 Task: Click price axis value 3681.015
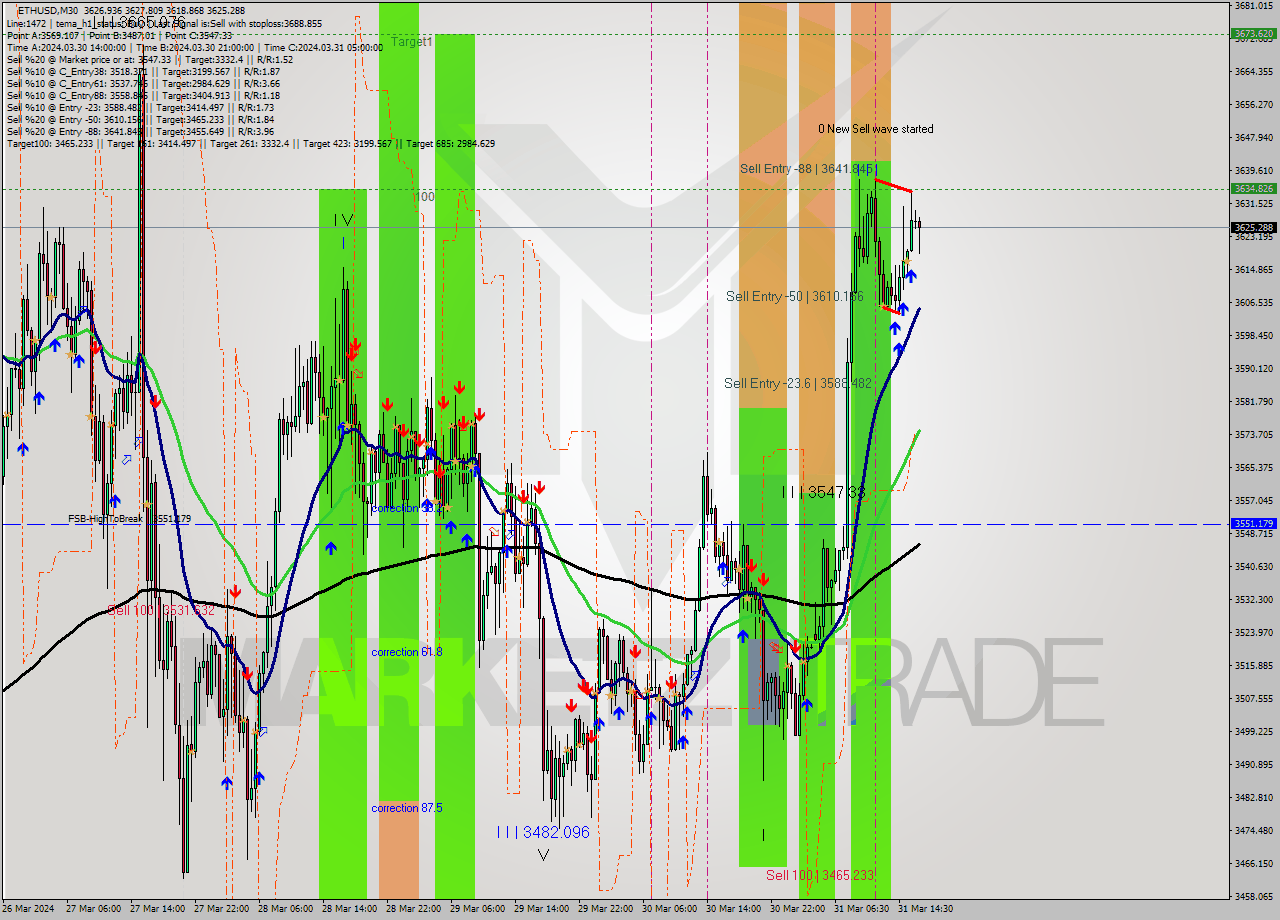[x=1254, y=5]
